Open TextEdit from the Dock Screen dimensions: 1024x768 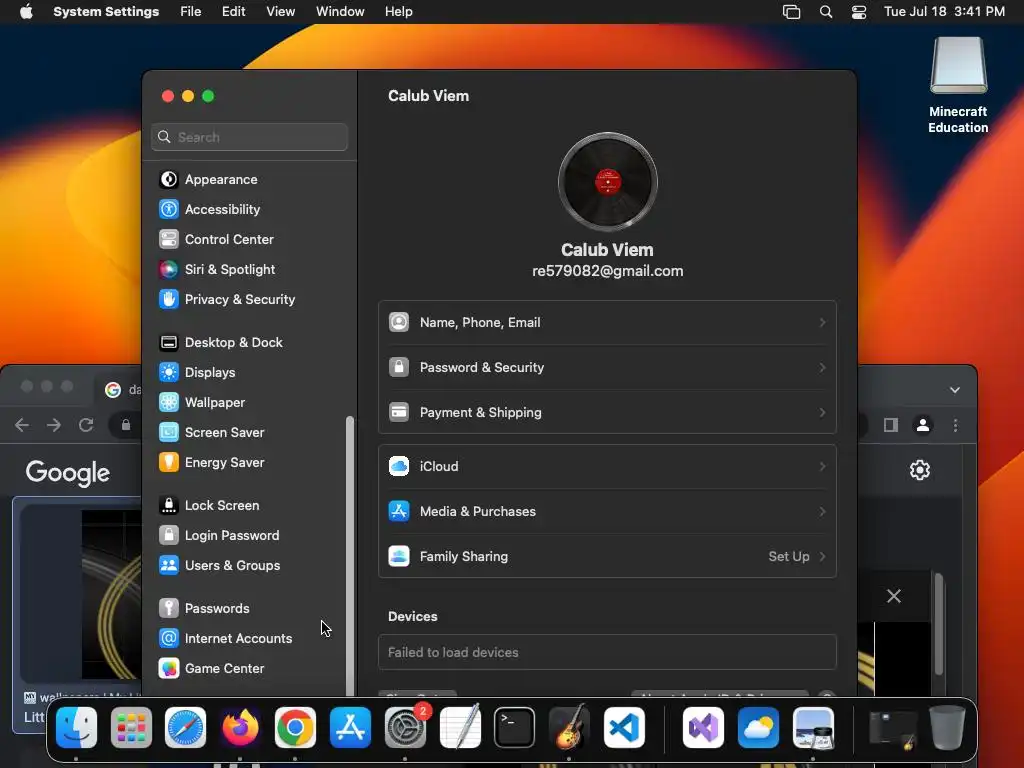coord(460,728)
